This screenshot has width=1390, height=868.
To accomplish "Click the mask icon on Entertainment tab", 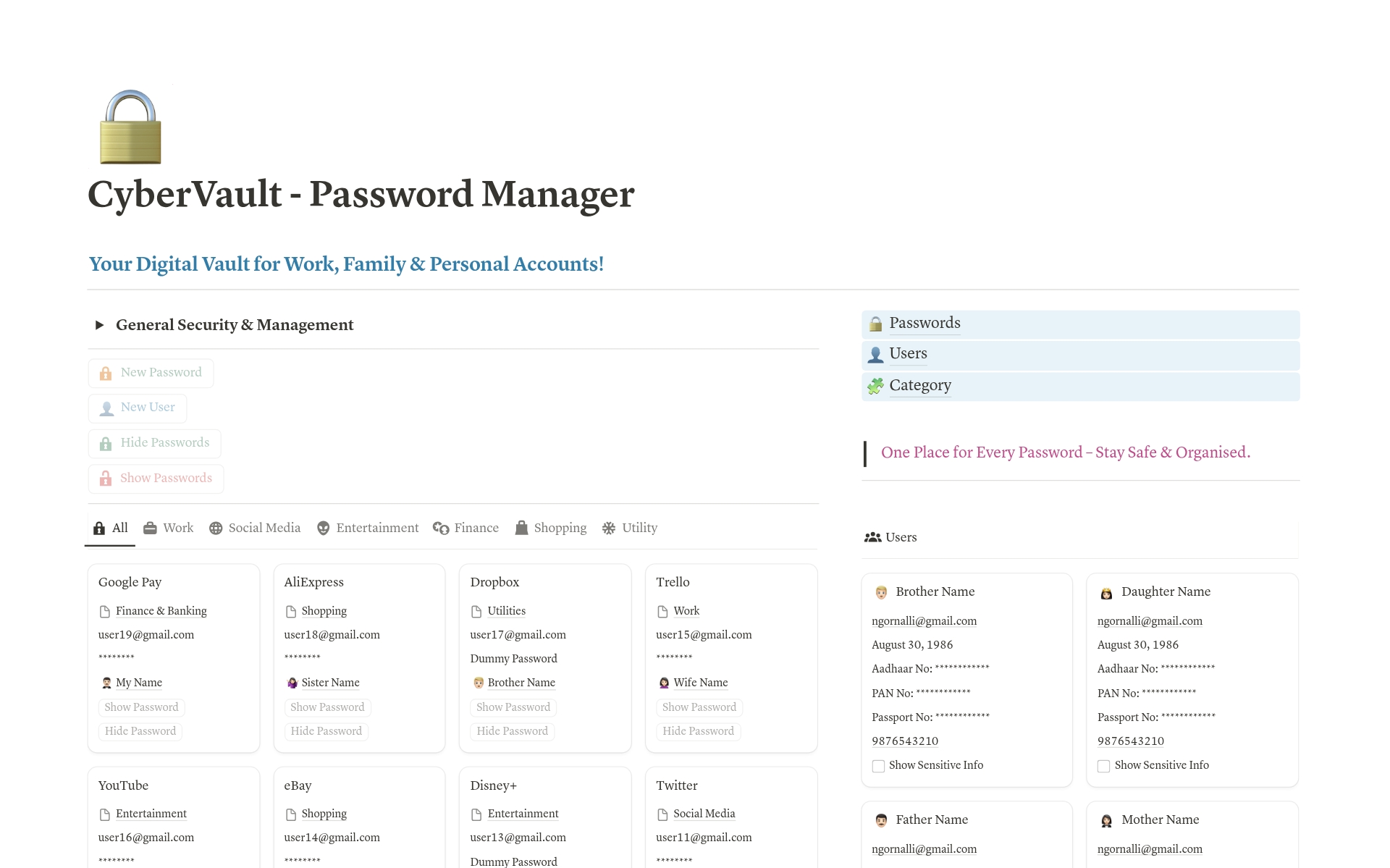I will [324, 528].
